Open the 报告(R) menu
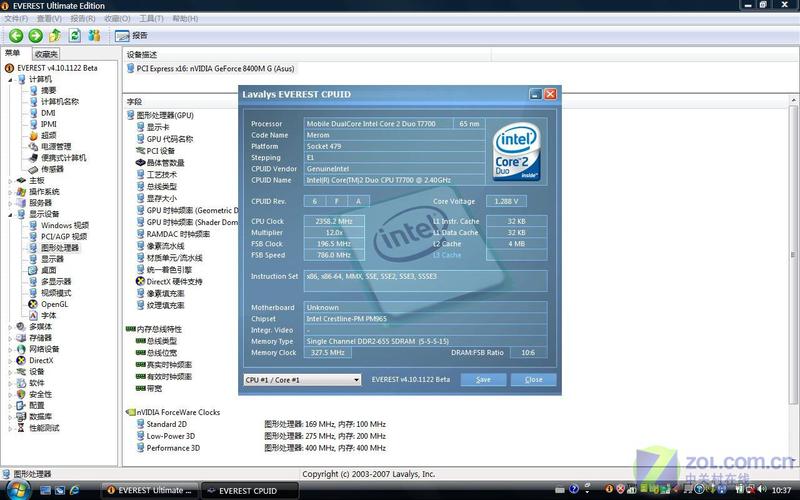This screenshot has height=500, width=800. (83, 18)
